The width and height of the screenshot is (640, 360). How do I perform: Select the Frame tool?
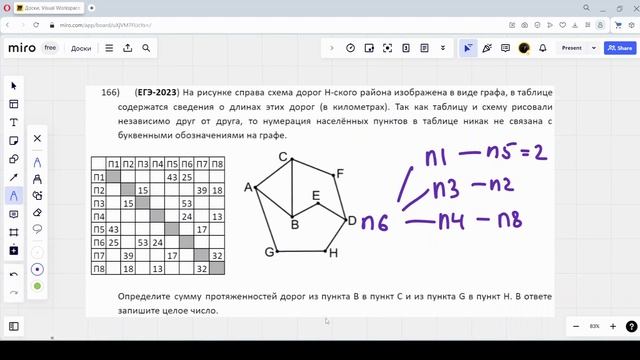pos(13,232)
